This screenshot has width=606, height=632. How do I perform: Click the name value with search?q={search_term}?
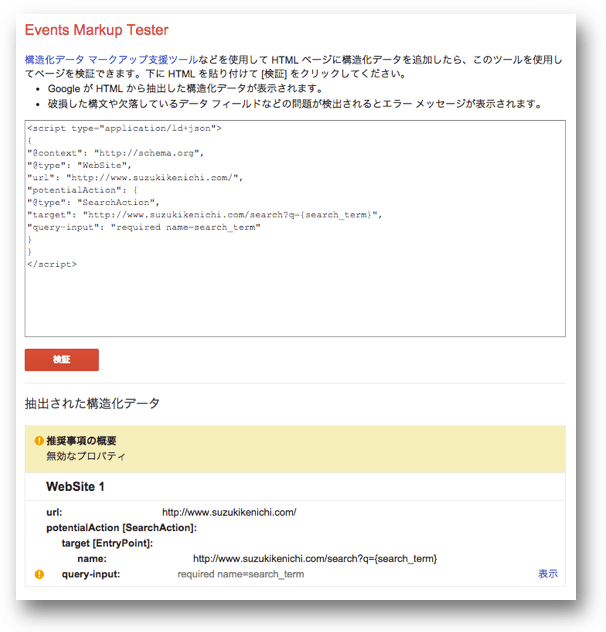315,559
